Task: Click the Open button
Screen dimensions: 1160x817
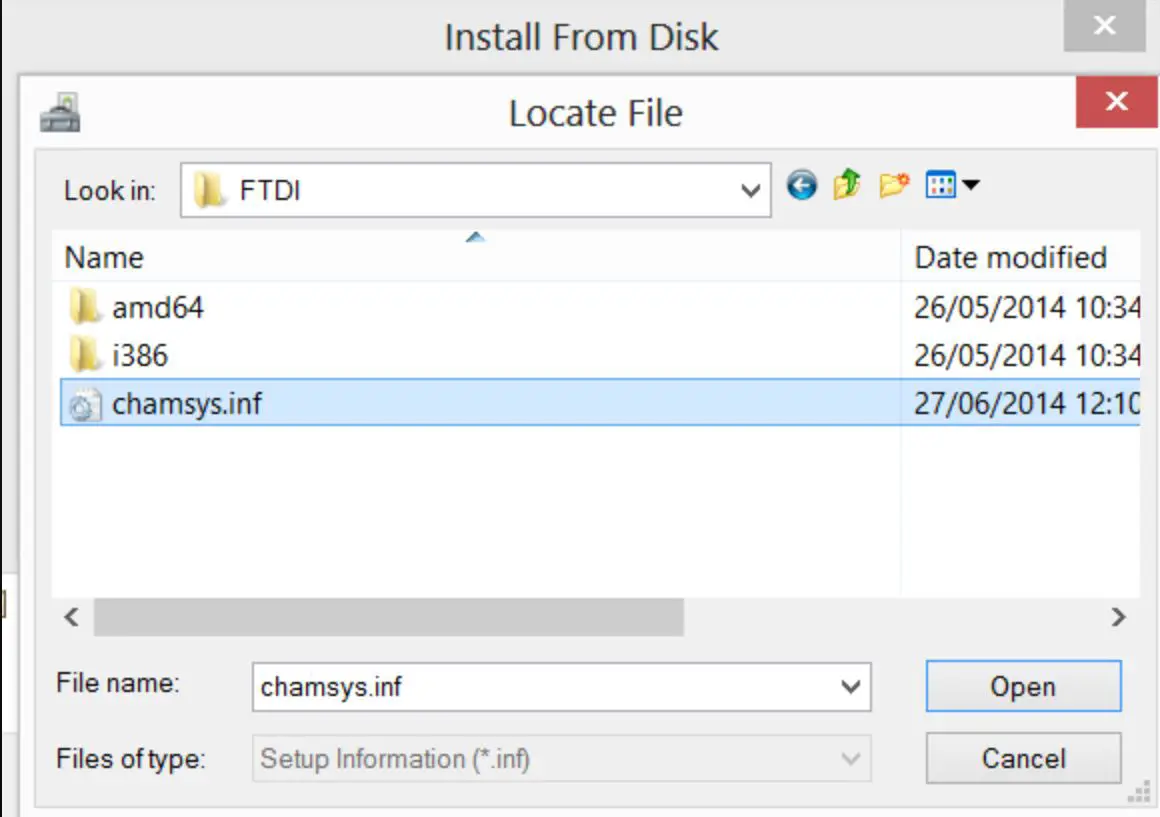Action: pyautogui.click(x=1022, y=687)
